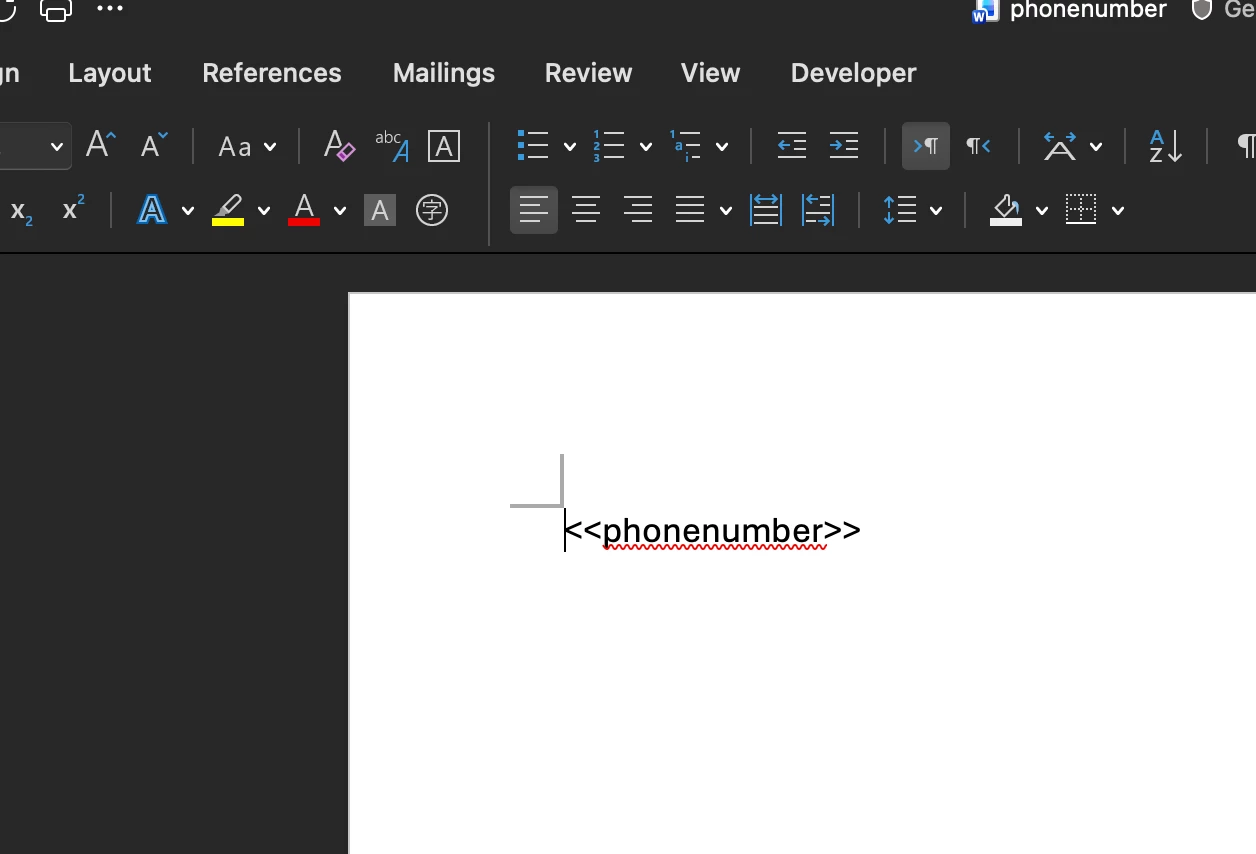Toggle right-to-left text direction

coord(978,146)
